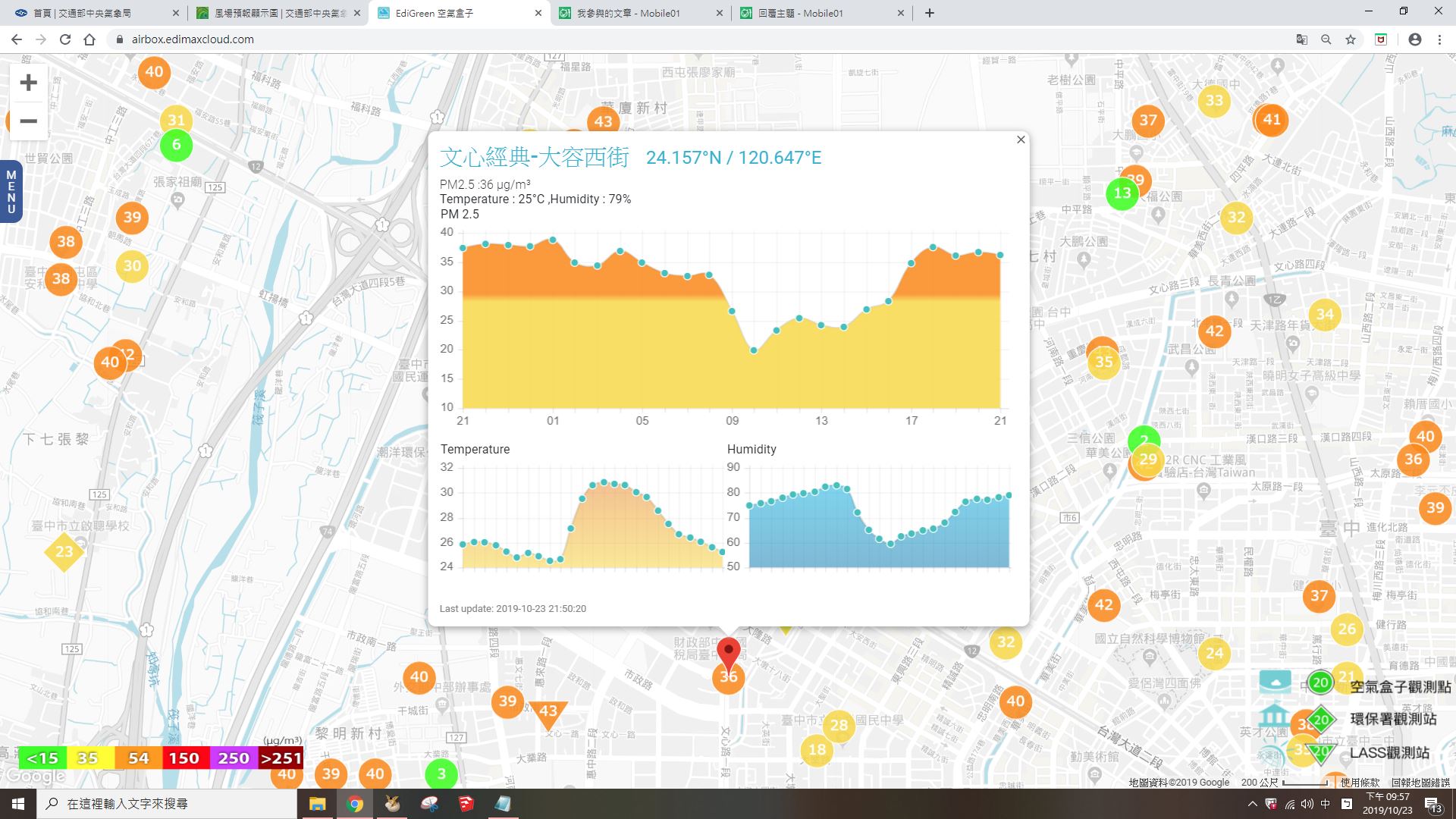Select the yellow marker 34
This screenshot has width=1456, height=819.
(1325, 314)
